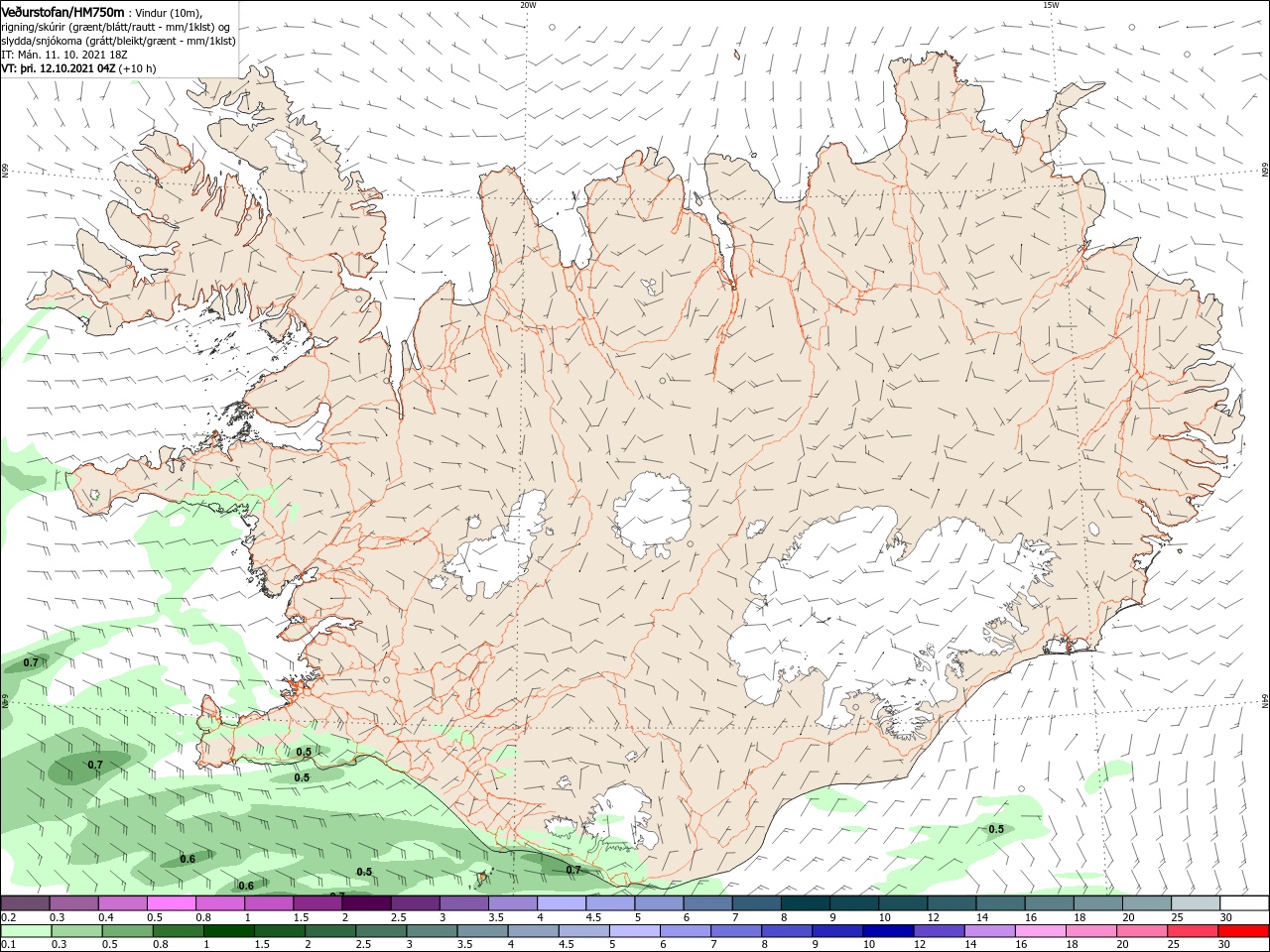Select the deep blue swatch at 10, lower scale
This screenshot has height=952, width=1270.
(x=888, y=931)
